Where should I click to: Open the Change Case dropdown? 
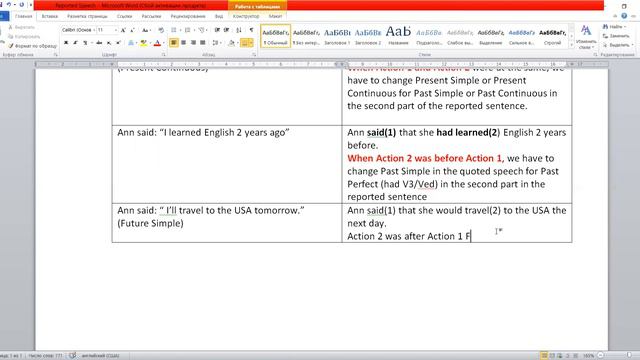point(146,30)
